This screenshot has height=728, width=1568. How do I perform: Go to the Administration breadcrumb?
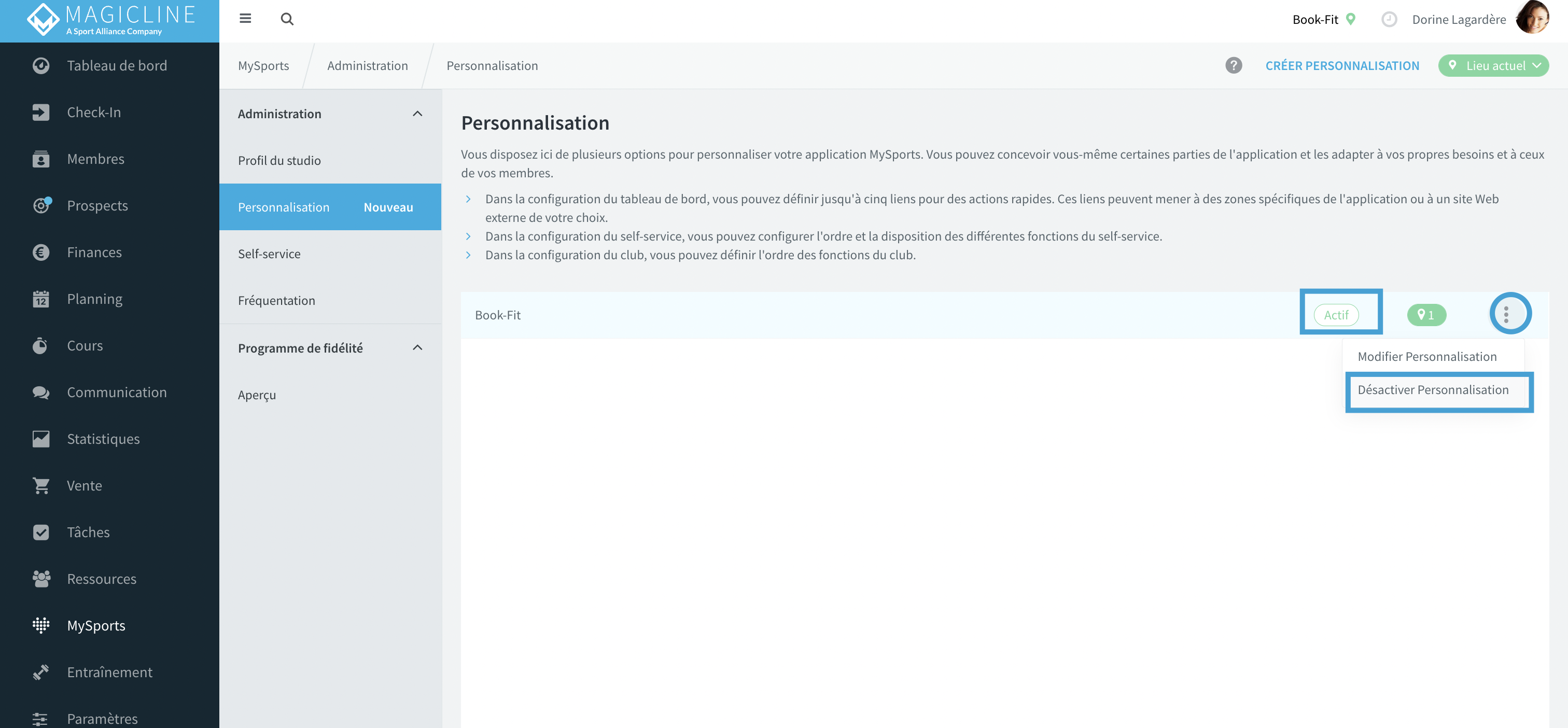[x=368, y=66]
